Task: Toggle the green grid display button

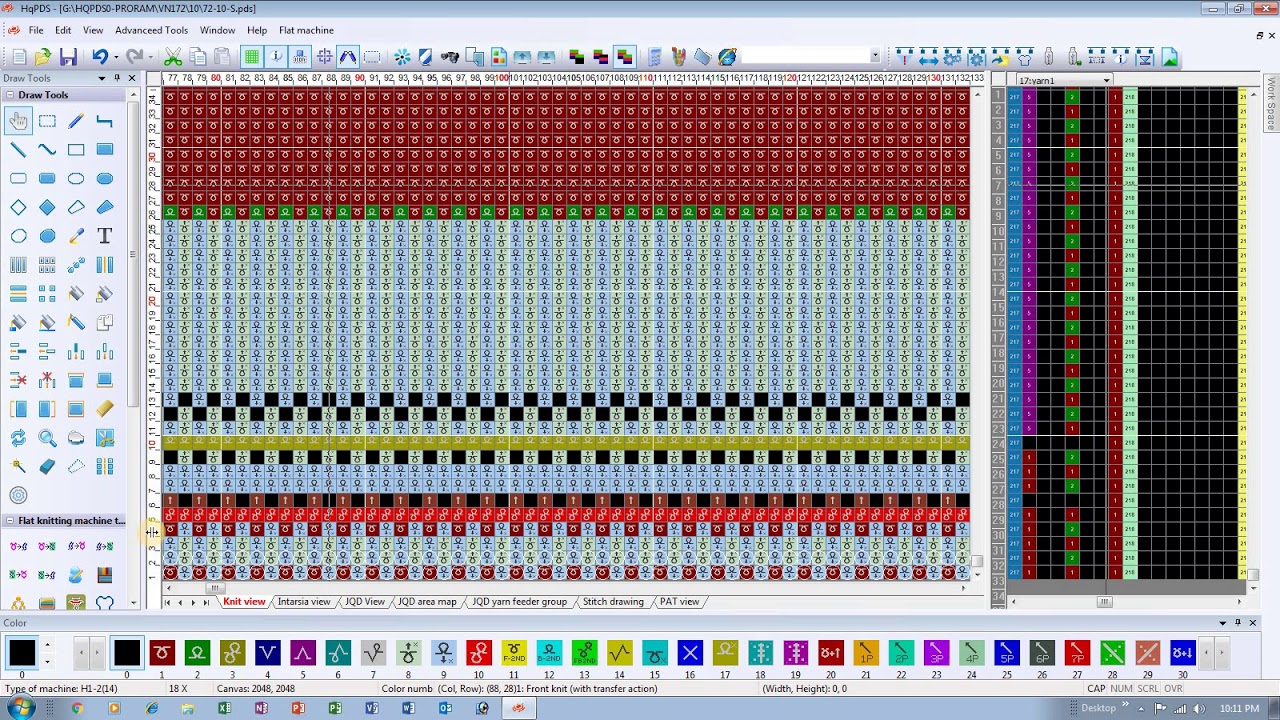Action: tap(252, 57)
